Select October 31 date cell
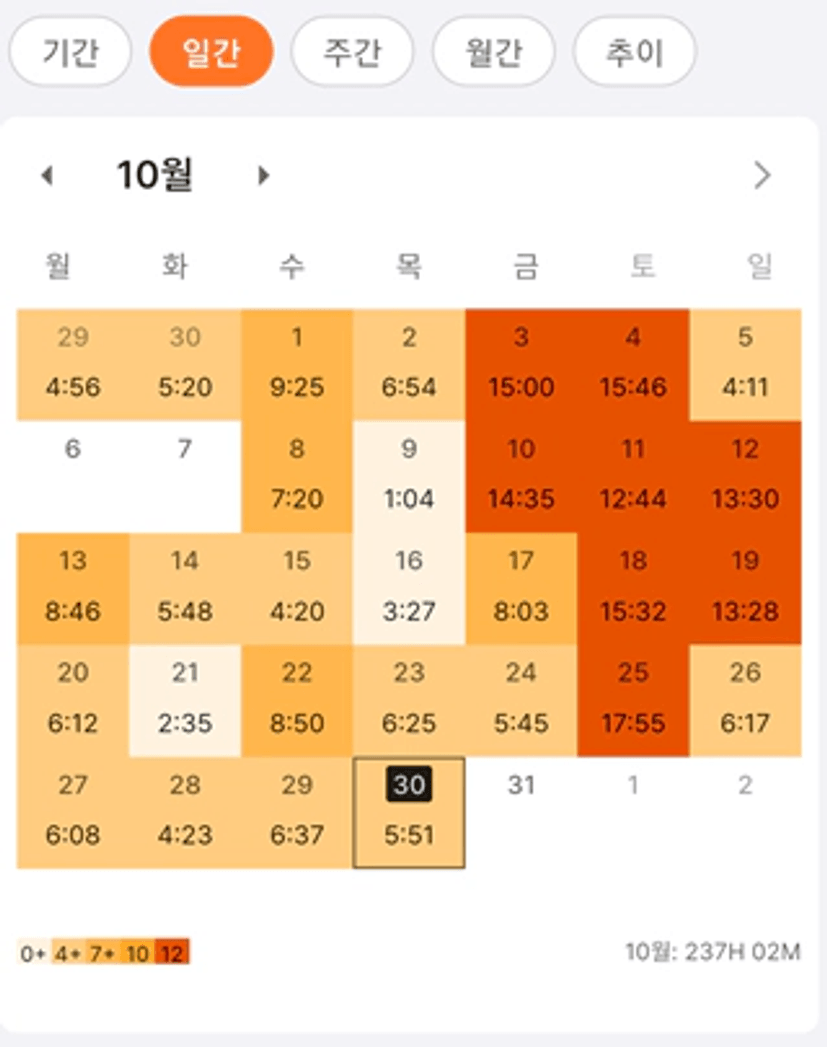Image resolution: width=827 pixels, height=1047 pixels. pos(521,812)
